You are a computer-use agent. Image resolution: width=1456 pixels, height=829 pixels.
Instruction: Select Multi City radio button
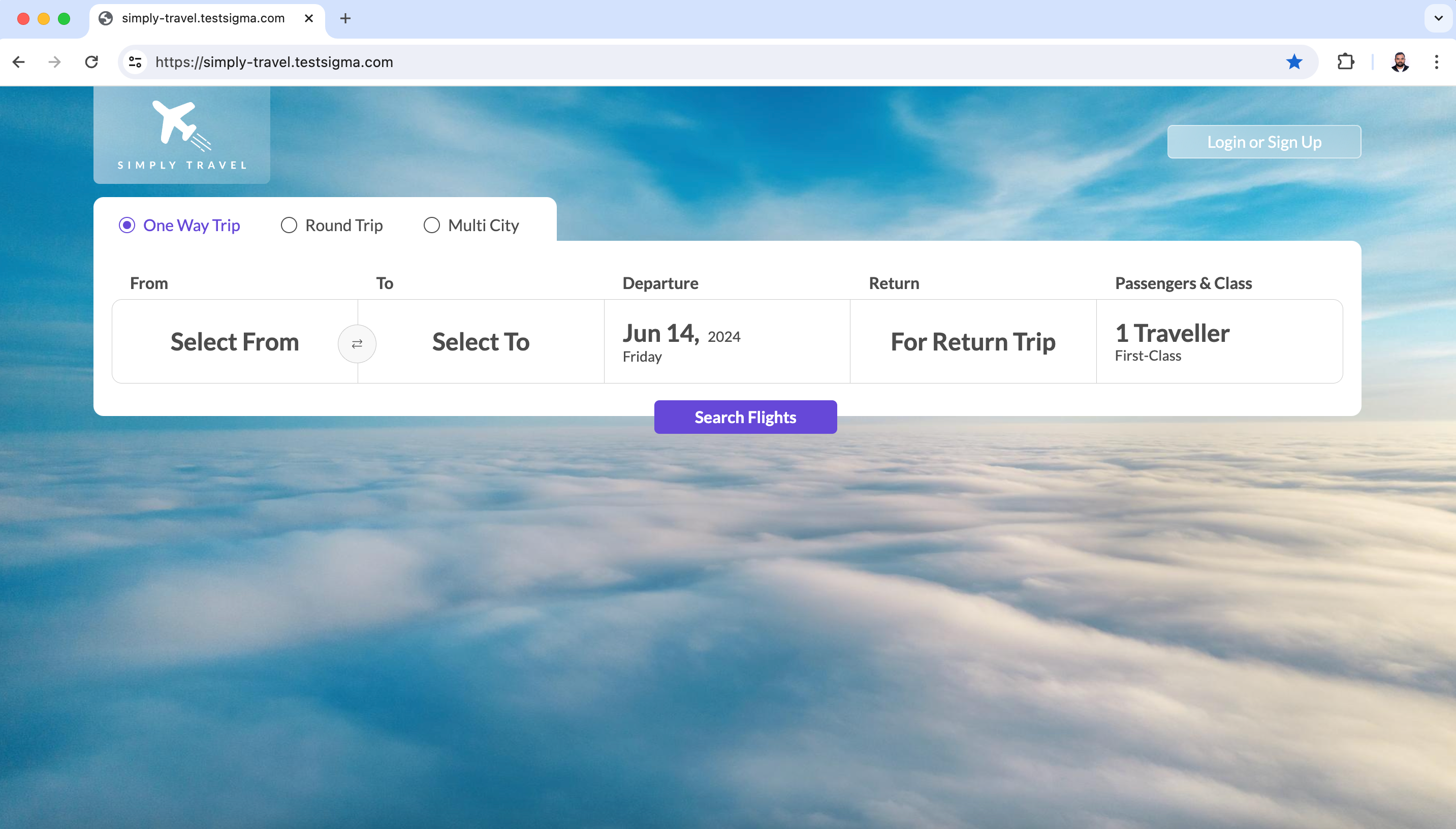[x=432, y=226]
